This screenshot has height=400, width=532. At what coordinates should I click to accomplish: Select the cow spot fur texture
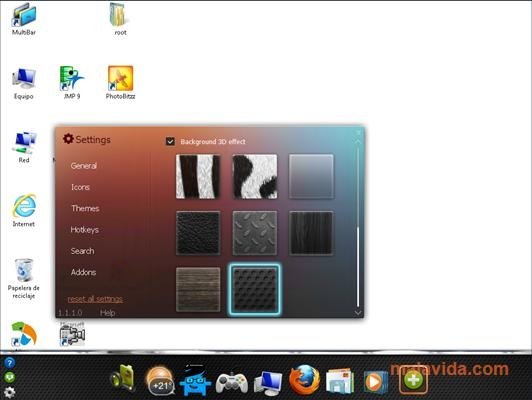click(255, 176)
